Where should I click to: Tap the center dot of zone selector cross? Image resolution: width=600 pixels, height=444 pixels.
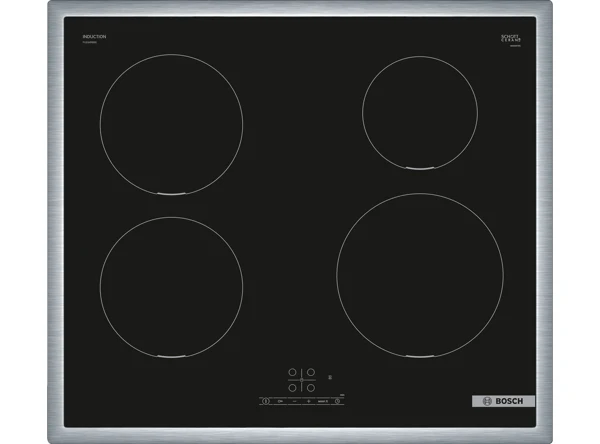pos(302,380)
